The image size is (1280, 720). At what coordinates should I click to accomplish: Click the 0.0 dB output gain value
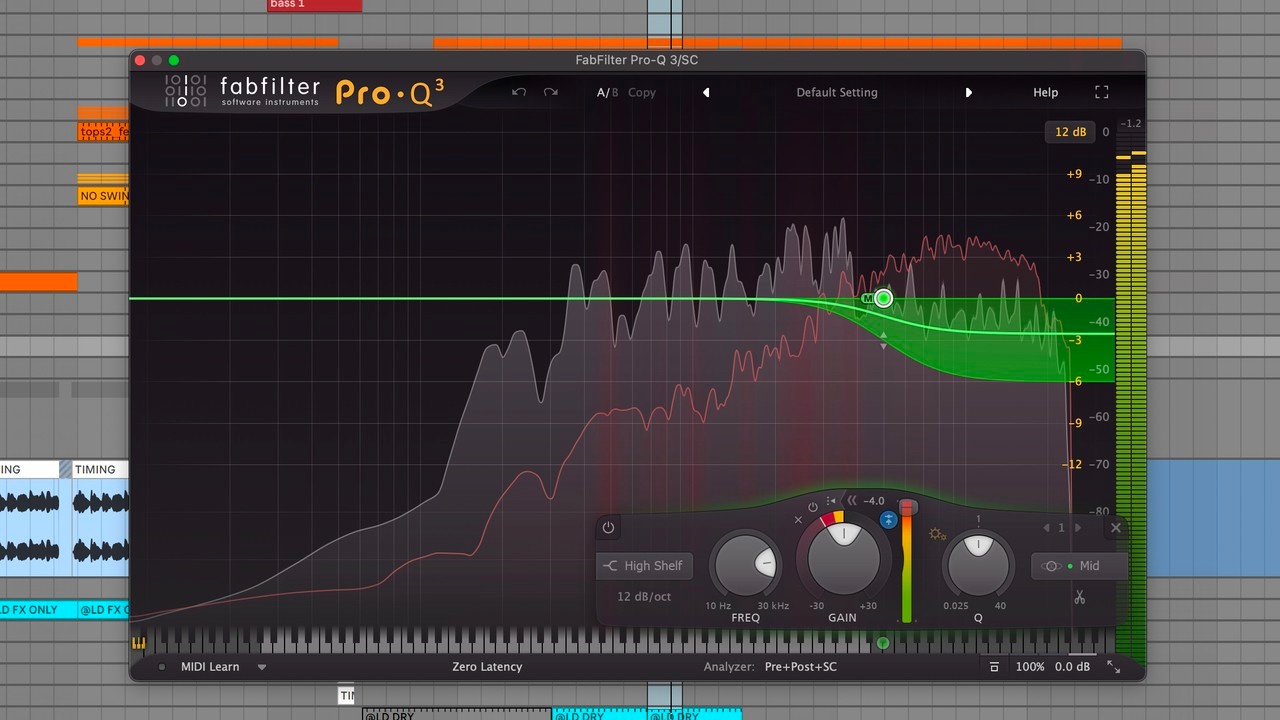tap(1072, 667)
